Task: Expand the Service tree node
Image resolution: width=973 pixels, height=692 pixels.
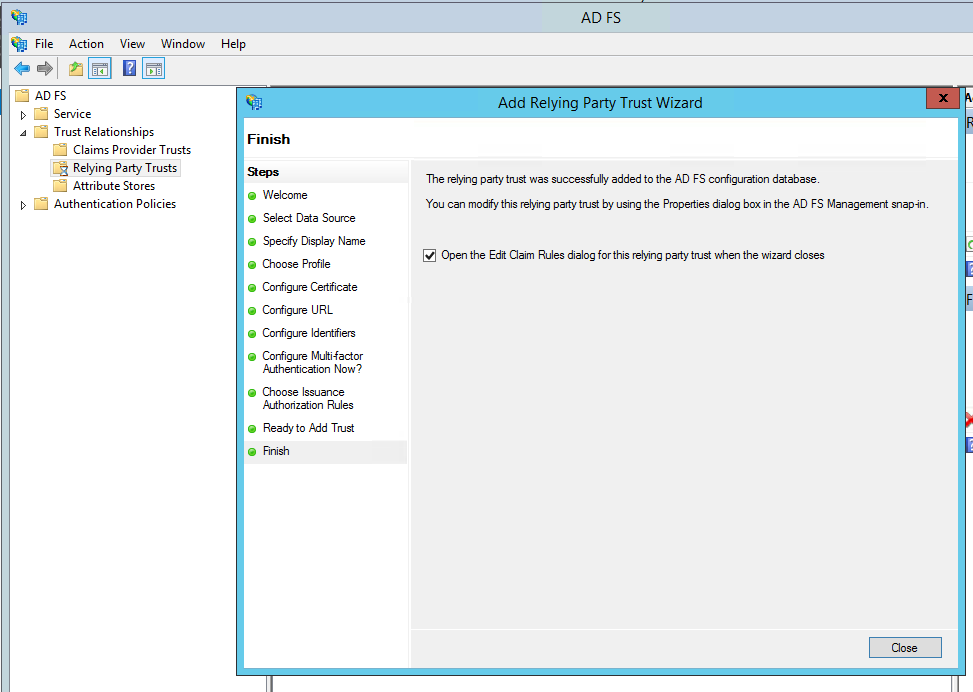Action: click(x=23, y=115)
